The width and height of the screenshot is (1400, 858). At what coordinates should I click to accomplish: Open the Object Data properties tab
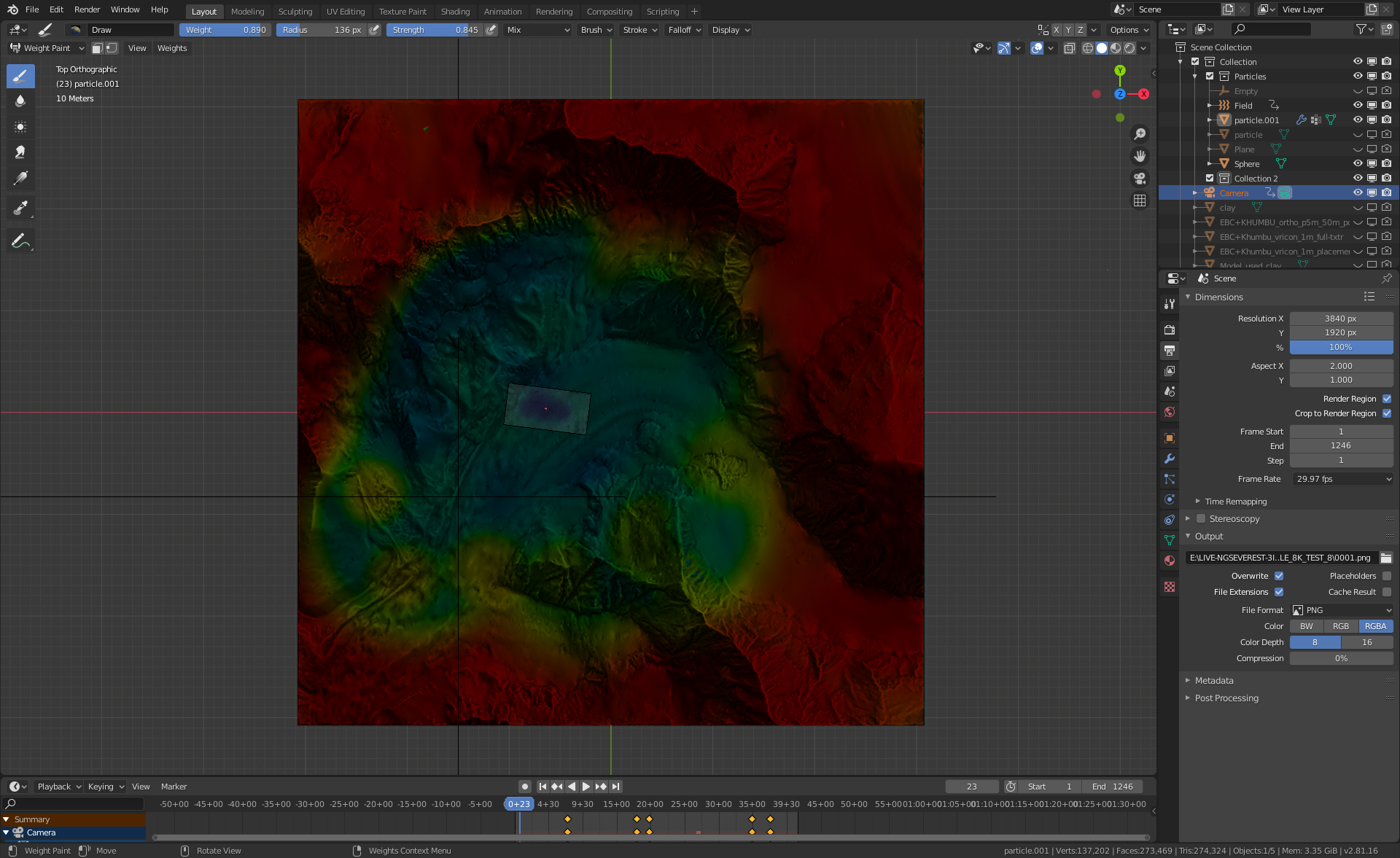(1170, 540)
